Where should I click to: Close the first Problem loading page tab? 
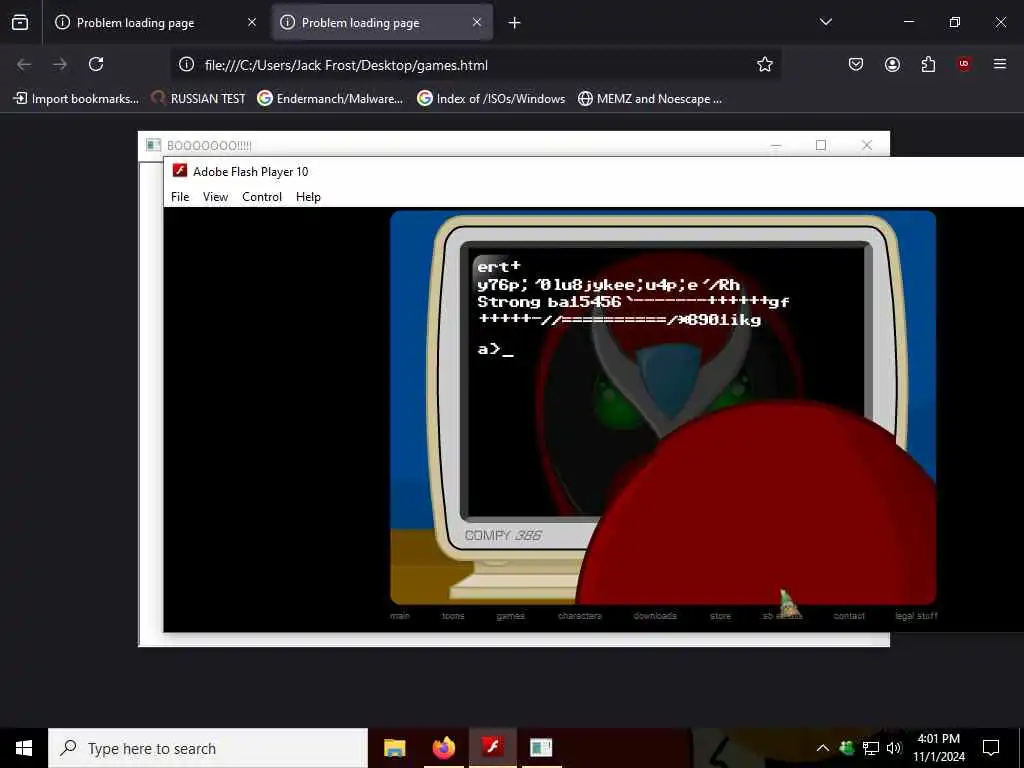(252, 22)
